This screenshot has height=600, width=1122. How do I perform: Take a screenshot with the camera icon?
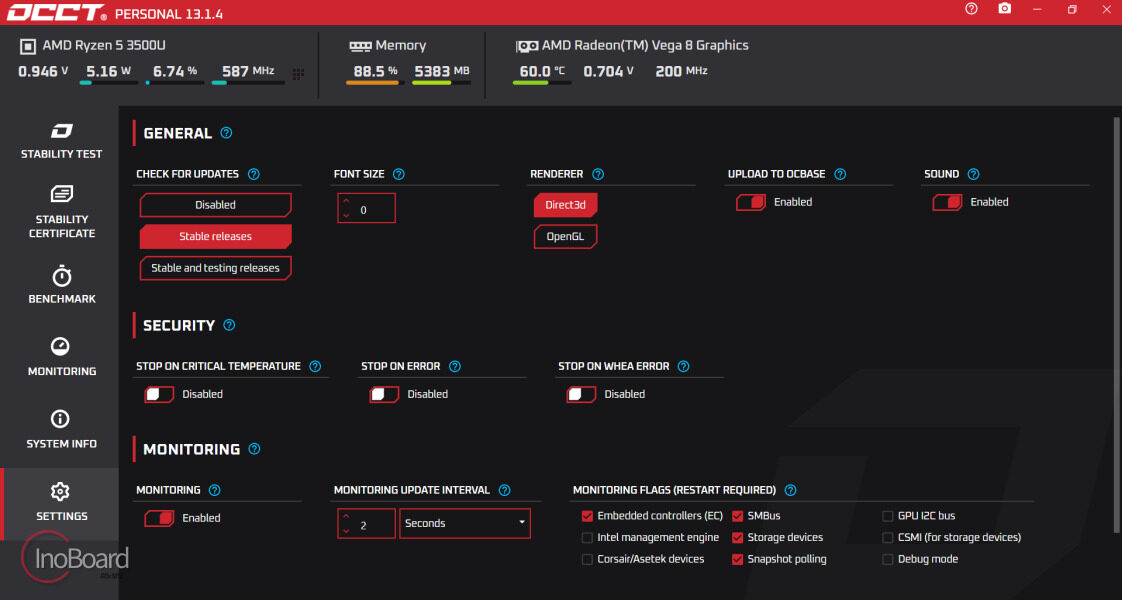(x=1005, y=9)
